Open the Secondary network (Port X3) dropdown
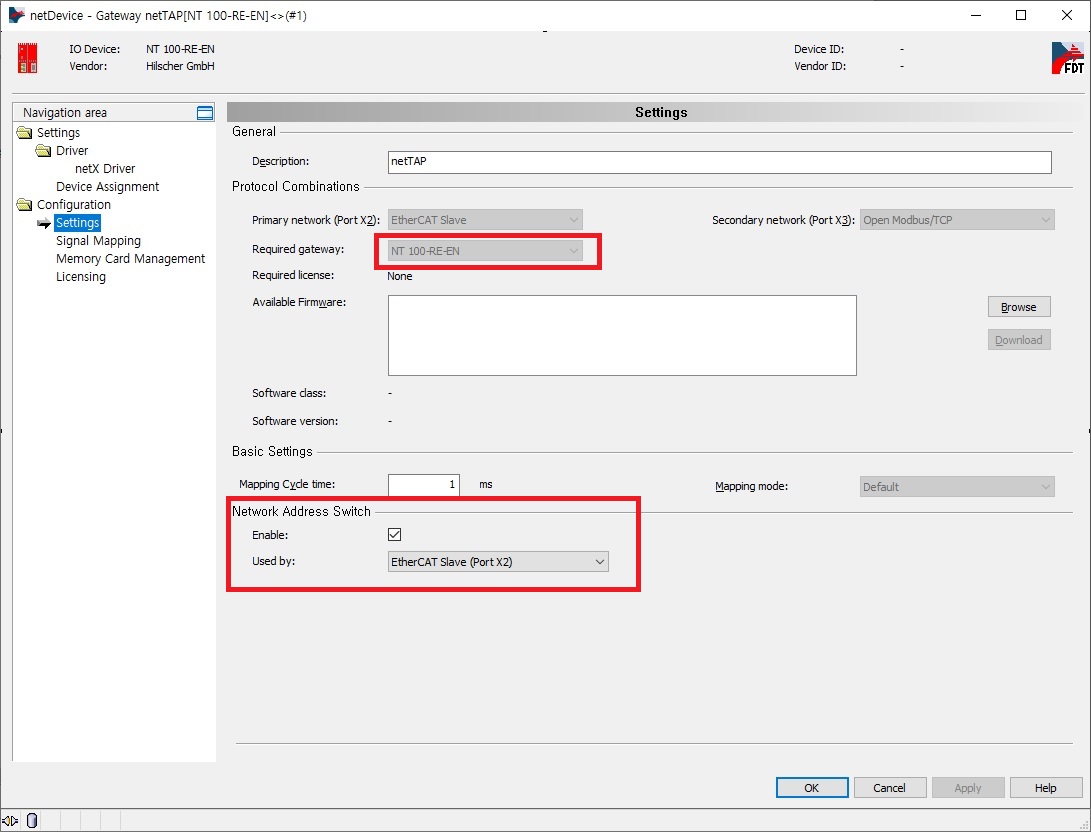This screenshot has width=1091, height=832. coord(957,220)
